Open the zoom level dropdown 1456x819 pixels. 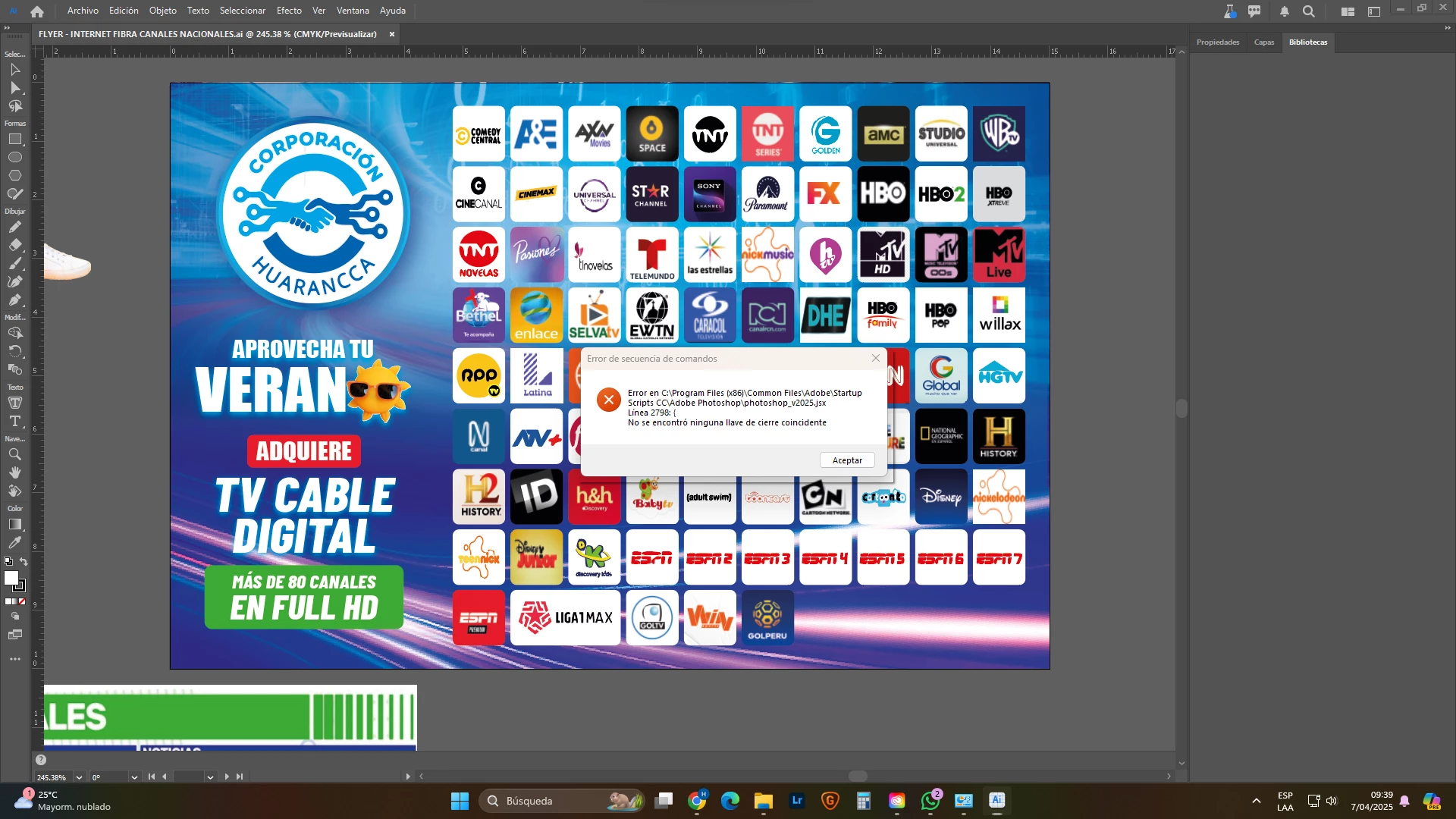coord(79,777)
